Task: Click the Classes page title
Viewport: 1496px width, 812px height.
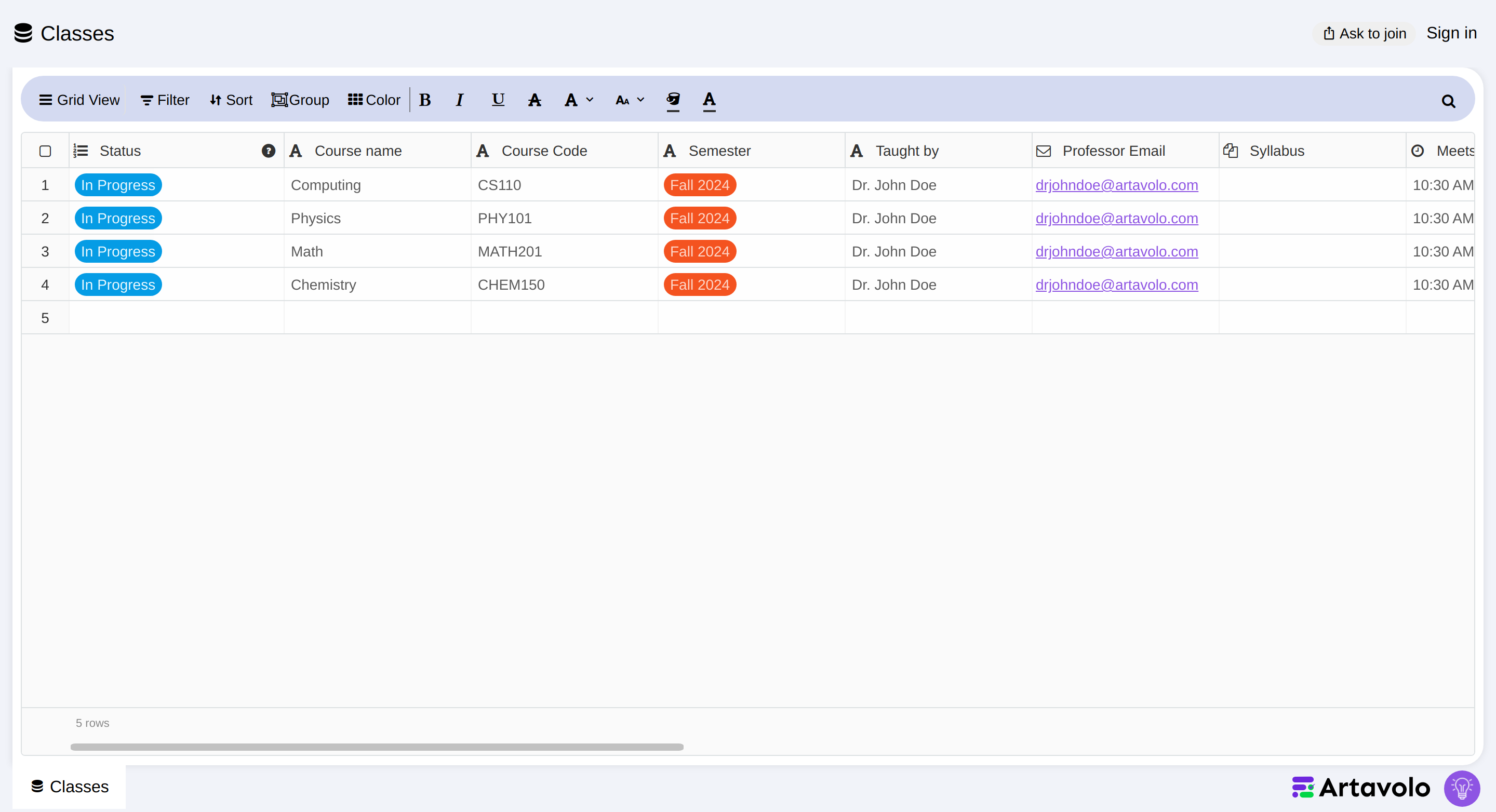Action: (x=77, y=33)
